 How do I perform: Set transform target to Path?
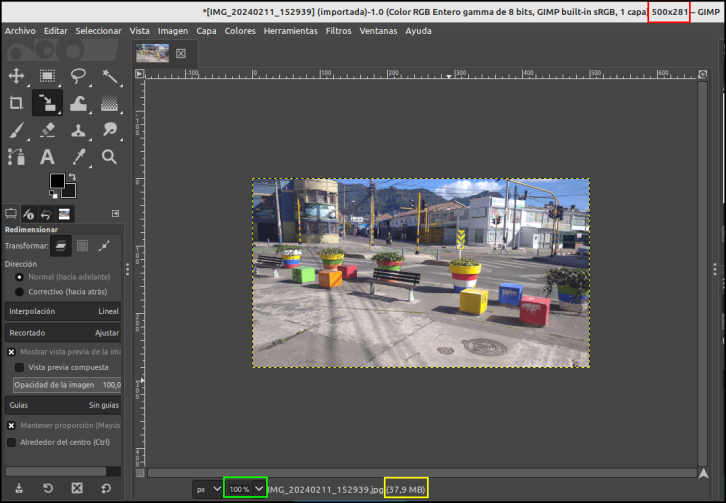(x=104, y=246)
